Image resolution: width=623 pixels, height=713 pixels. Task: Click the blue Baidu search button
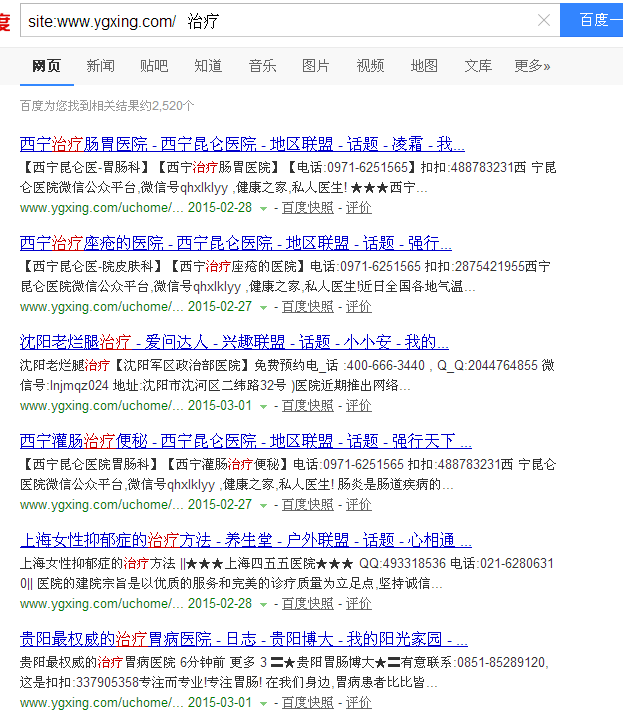click(x=592, y=20)
